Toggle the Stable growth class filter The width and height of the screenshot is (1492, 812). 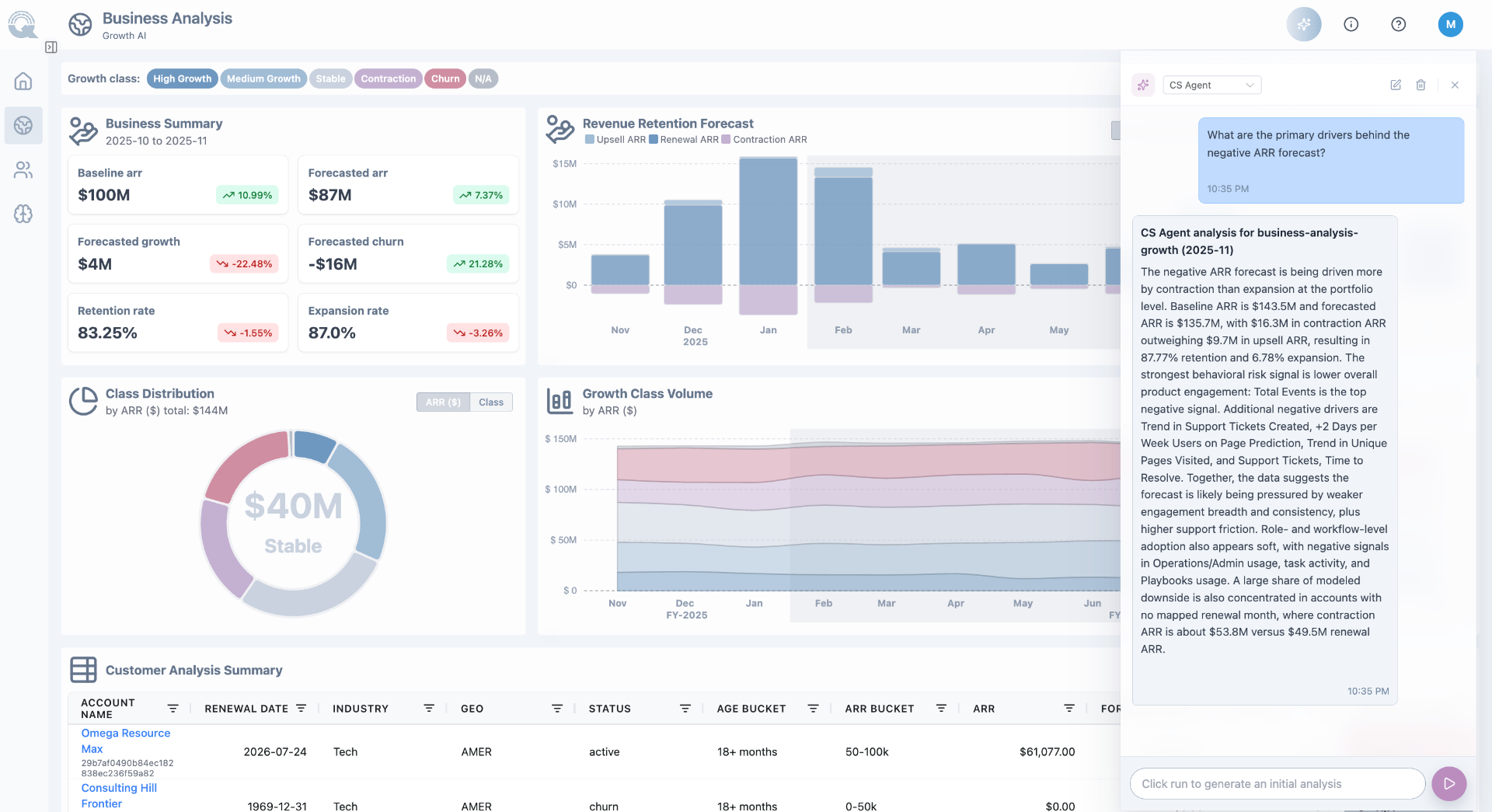coord(331,78)
